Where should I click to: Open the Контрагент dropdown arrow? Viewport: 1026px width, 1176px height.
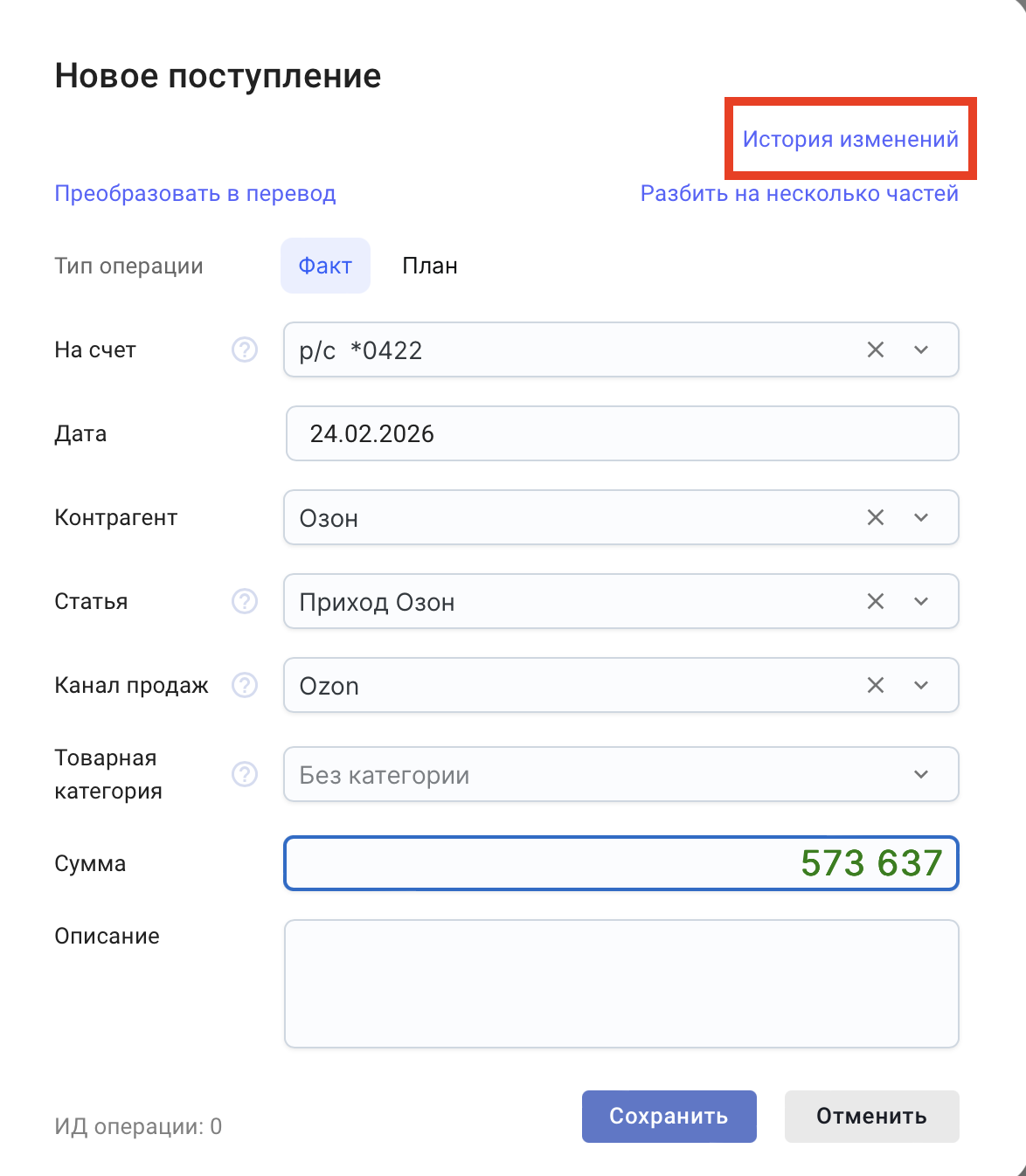coord(921,518)
